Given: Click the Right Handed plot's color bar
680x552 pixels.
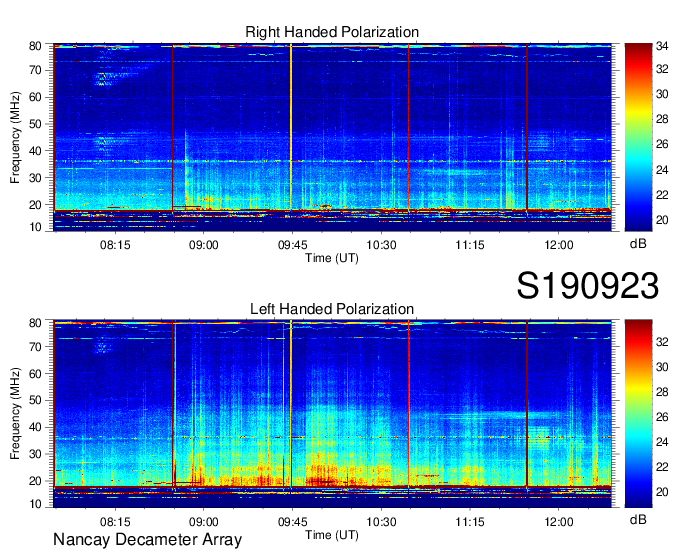Looking at the screenshot, I should pos(638,137).
